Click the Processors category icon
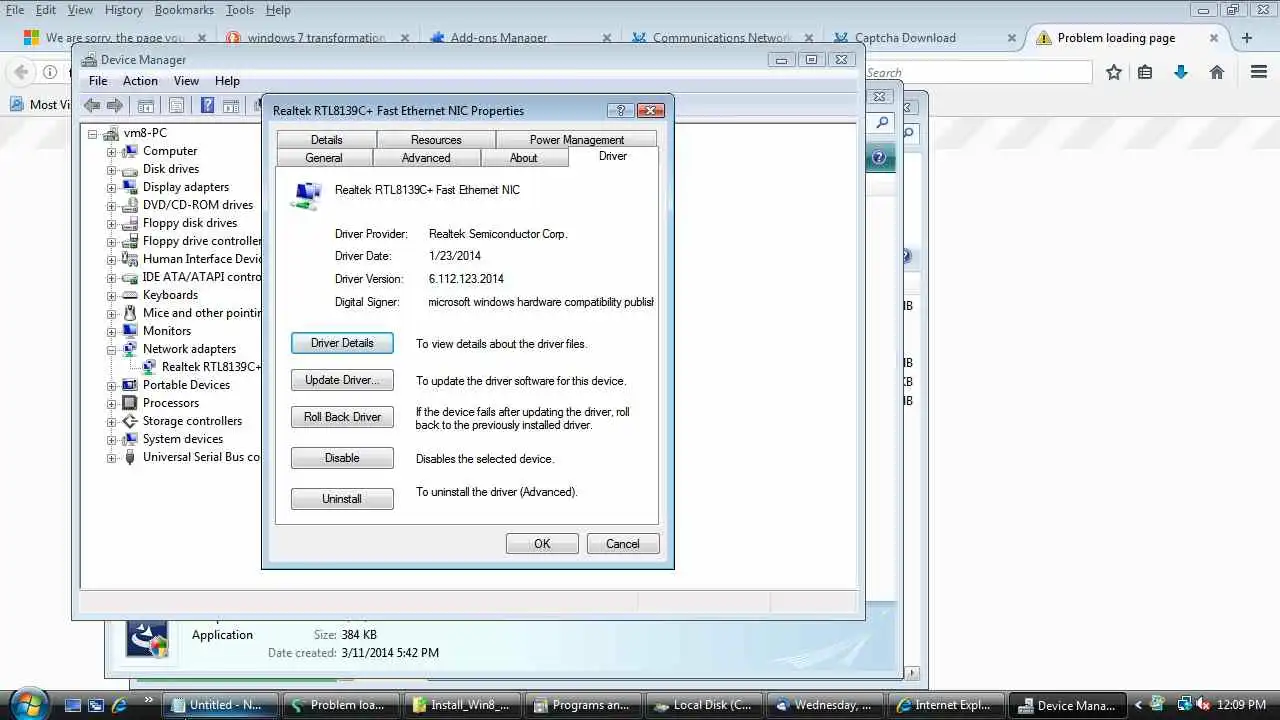 point(129,403)
